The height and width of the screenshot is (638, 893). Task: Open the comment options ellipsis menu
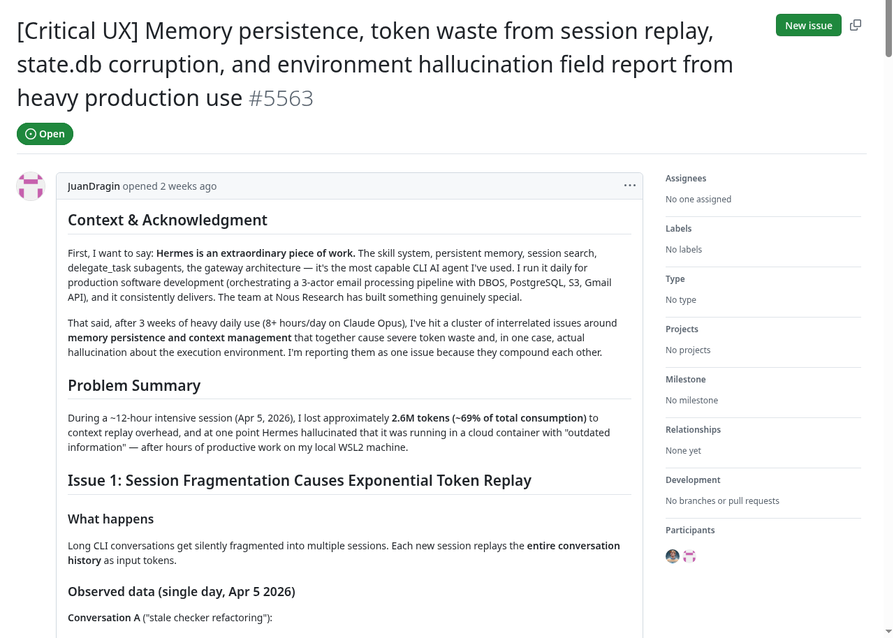[x=630, y=185]
